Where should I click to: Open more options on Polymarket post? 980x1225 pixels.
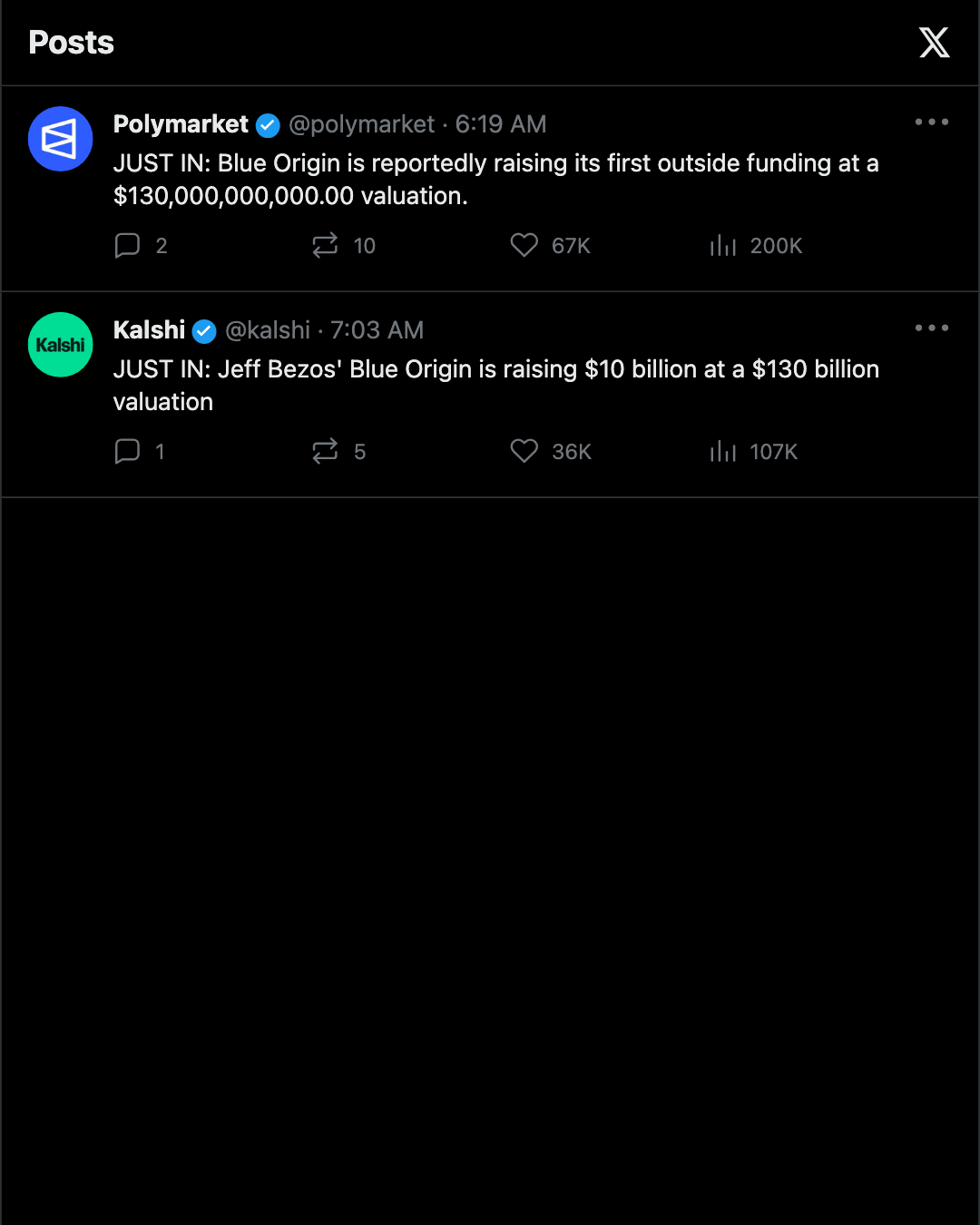point(932,122)
